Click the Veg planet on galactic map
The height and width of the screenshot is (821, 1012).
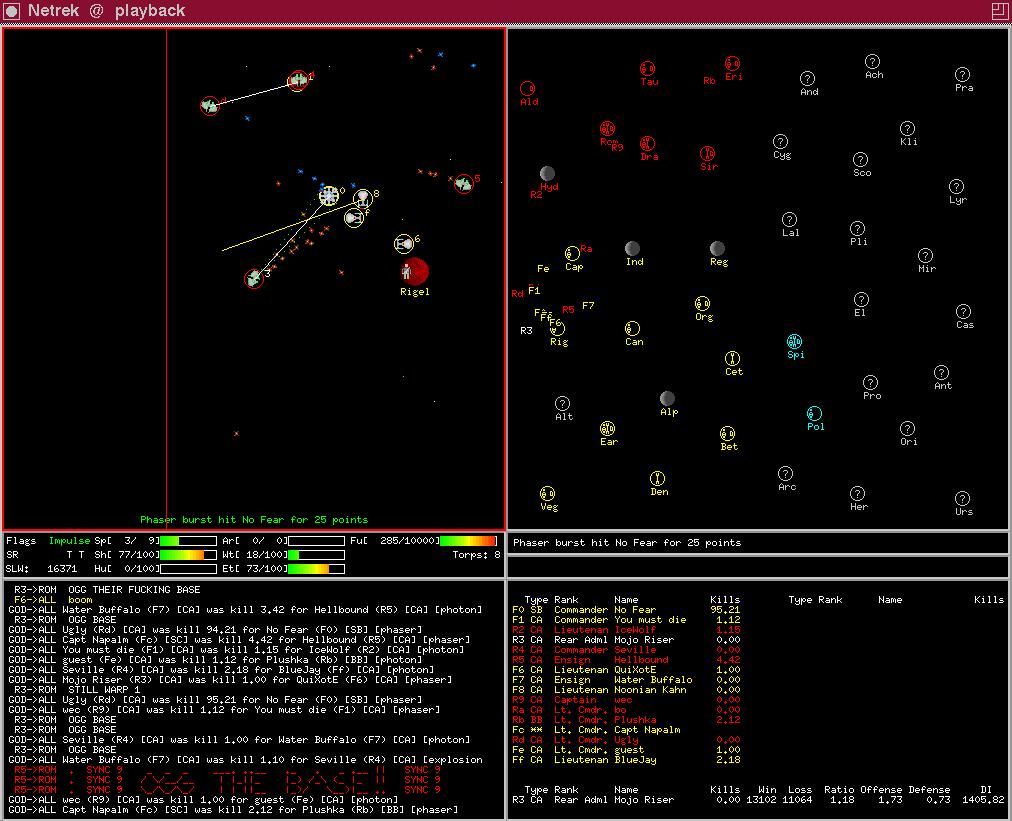click(x=547, y=494)
